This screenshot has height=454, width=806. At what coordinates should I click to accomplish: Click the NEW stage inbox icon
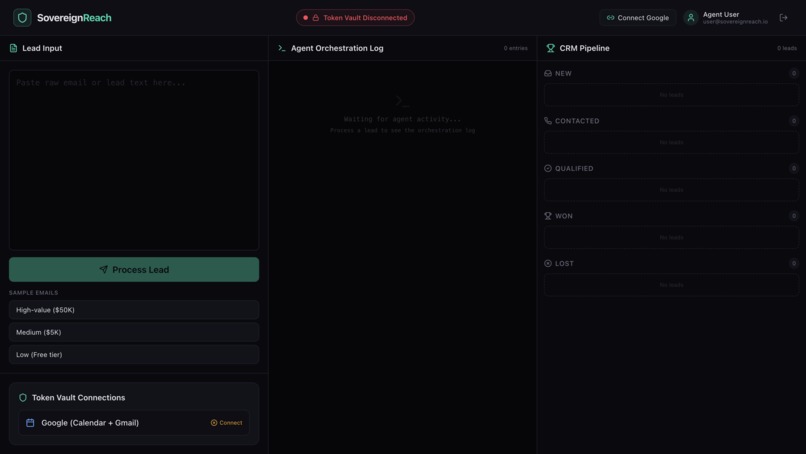point(548,74)
